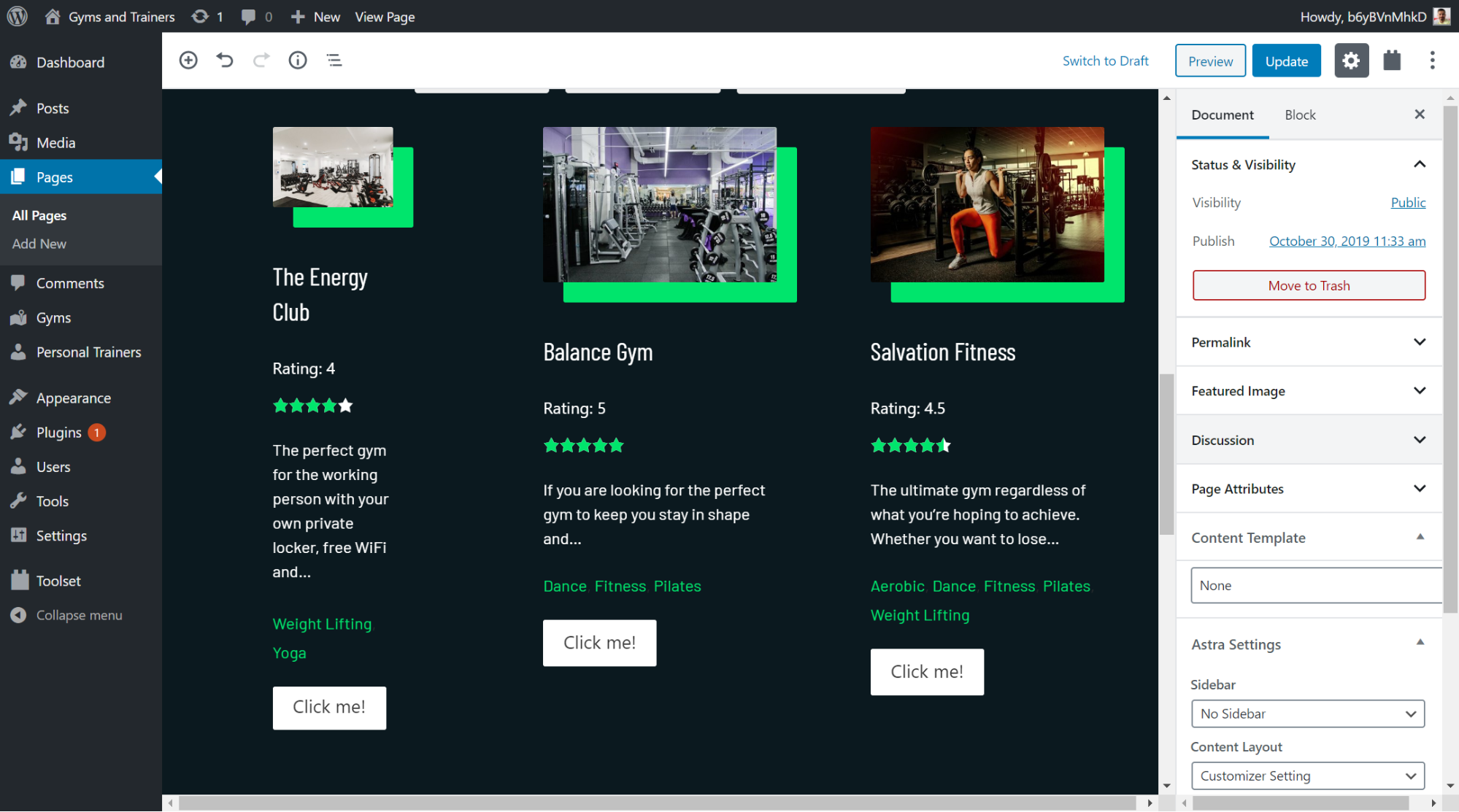This screenshot has width=1459, height=812.
Task: Open the Sidebar dropdown showing No Sidebar
Action: point(1307,714)
